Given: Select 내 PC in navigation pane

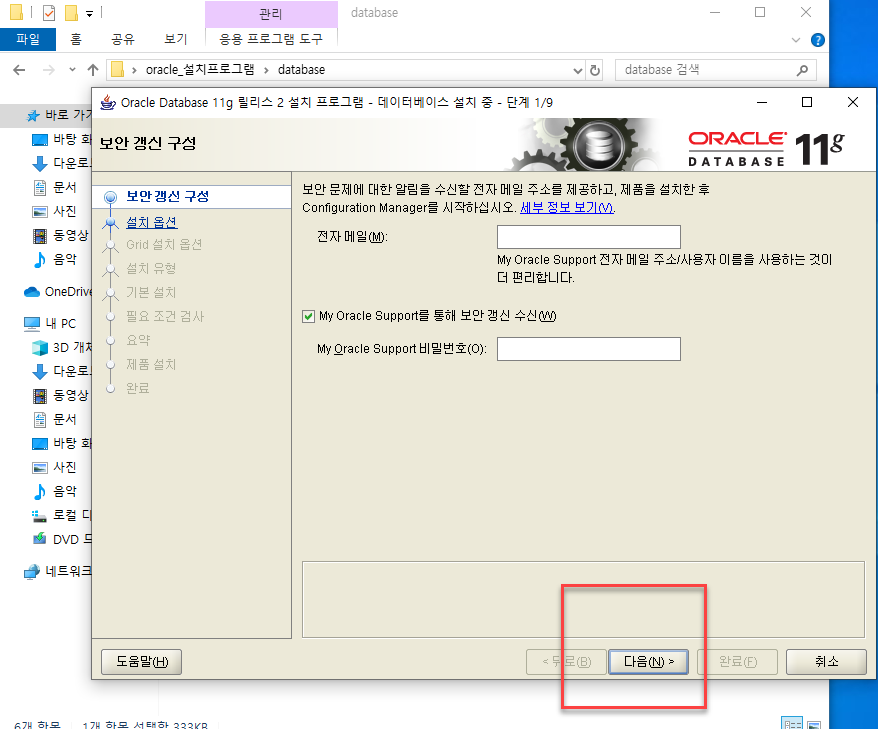Looking at the screenshot, I should pyautogui.click(x=50, y=323).
